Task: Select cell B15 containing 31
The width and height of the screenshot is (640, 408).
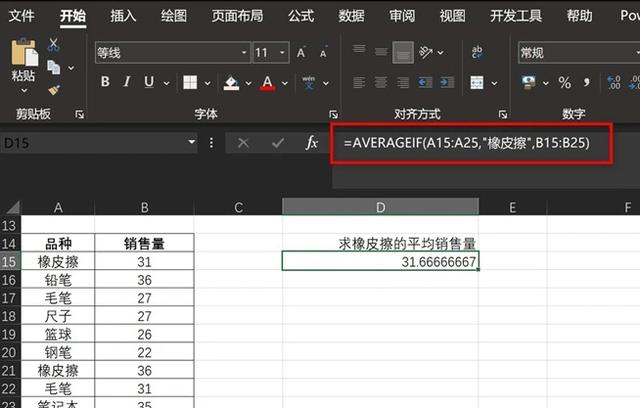Action: (x=144, y=261)
